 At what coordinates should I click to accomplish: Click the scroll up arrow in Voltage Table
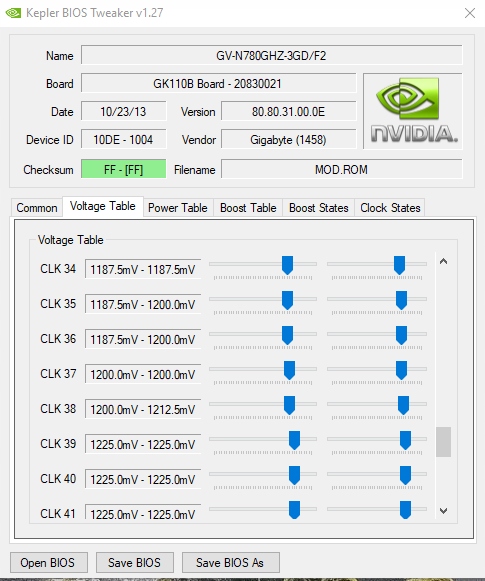pos(443,261)
